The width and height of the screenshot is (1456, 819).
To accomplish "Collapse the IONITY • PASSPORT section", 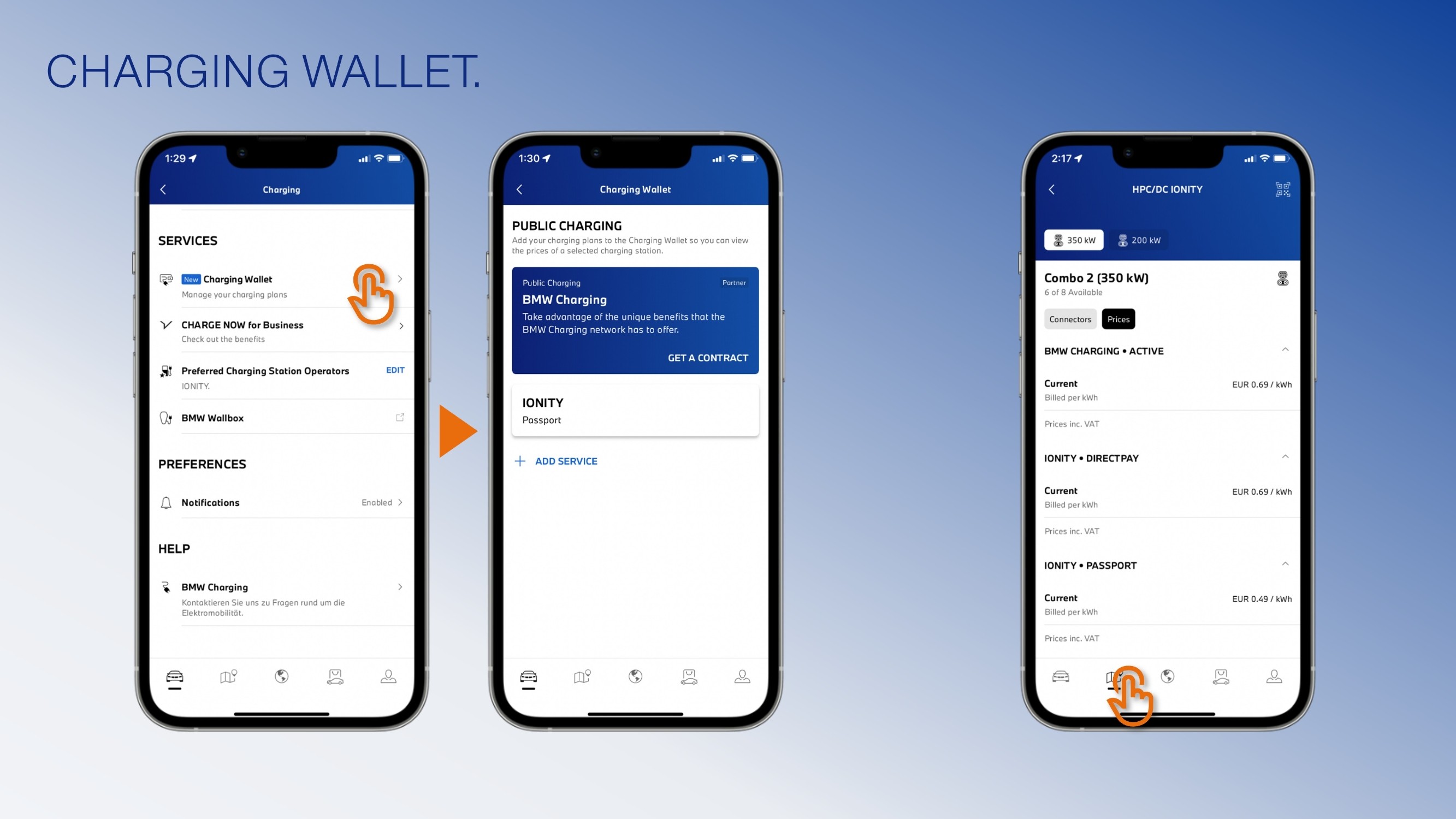I will point(1284,565).
